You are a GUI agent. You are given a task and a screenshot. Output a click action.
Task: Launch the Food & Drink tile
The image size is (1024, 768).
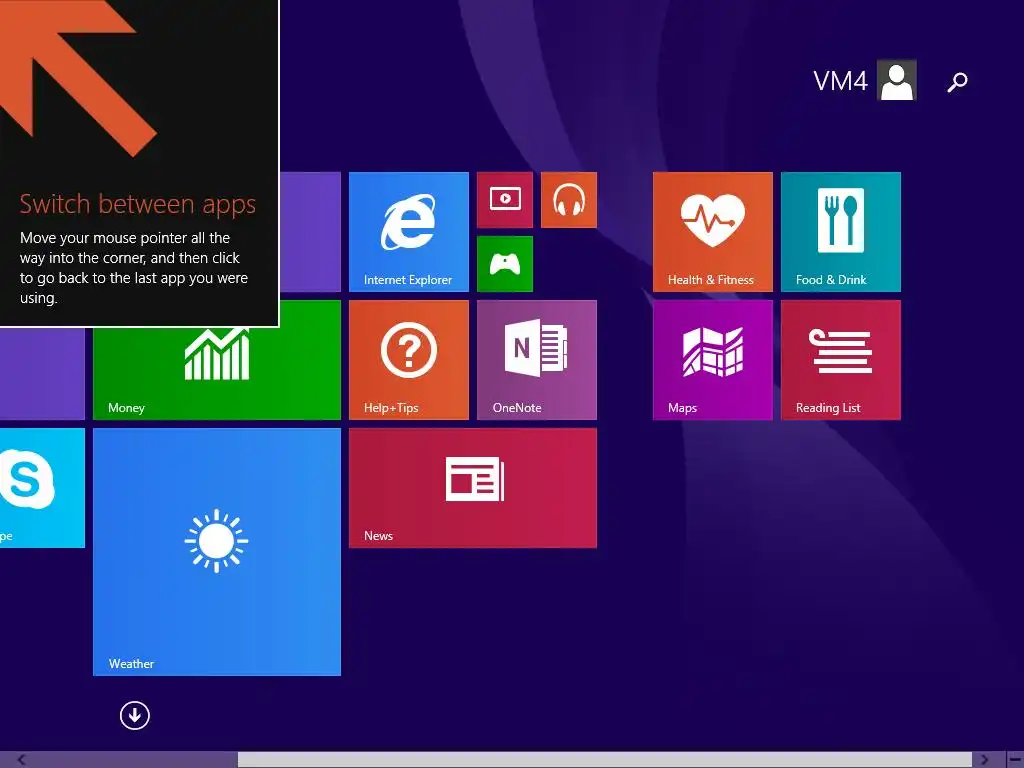click(840, 232)
